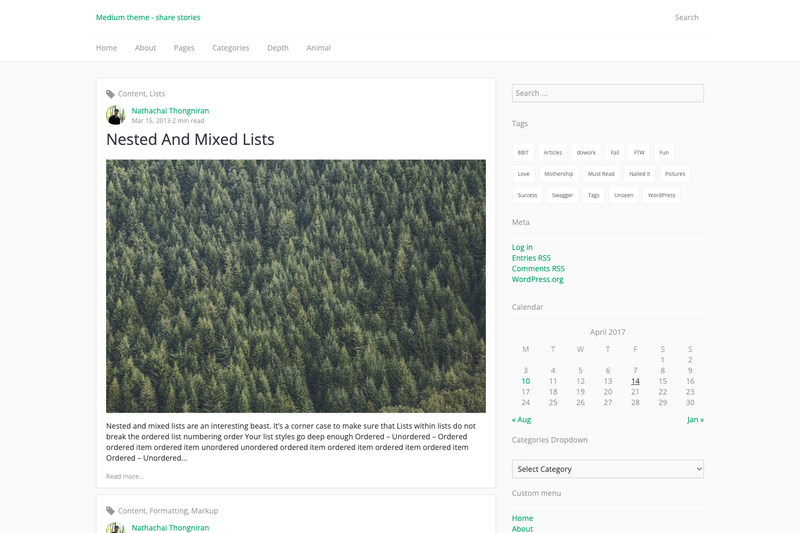Open Home in the Custom menu
Viewport: 800px width, 533px height.
click(522, 518)
